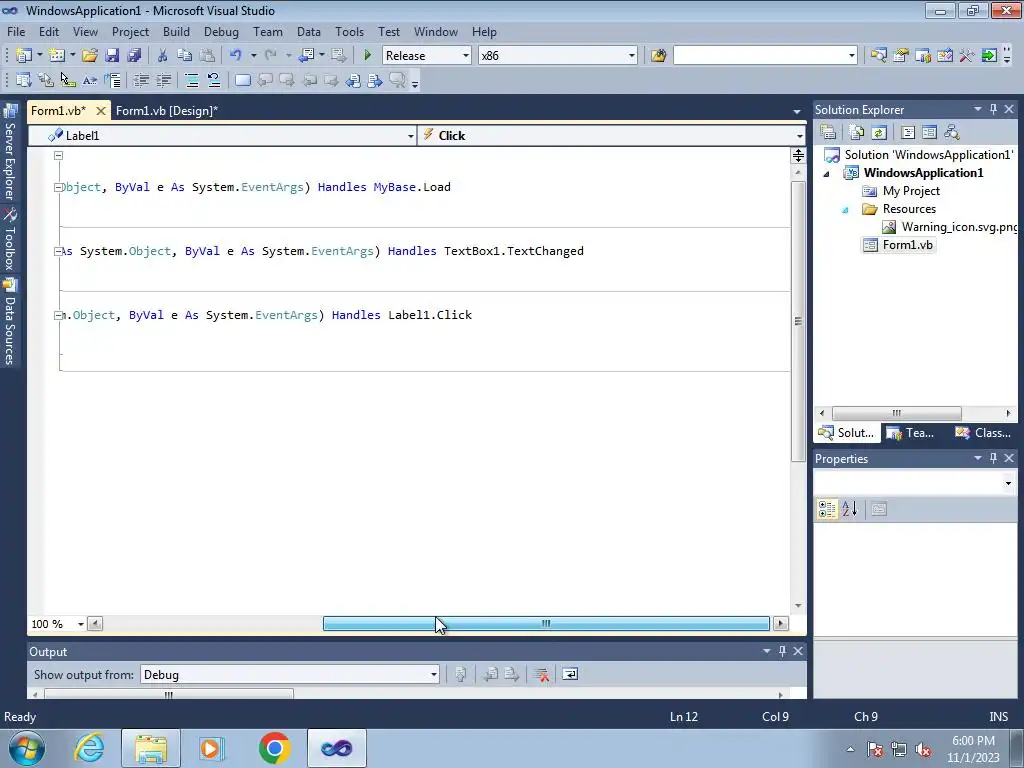Select My Project in Solution Explorer
Screen dimensions: 1024x768
coord(901,191)
